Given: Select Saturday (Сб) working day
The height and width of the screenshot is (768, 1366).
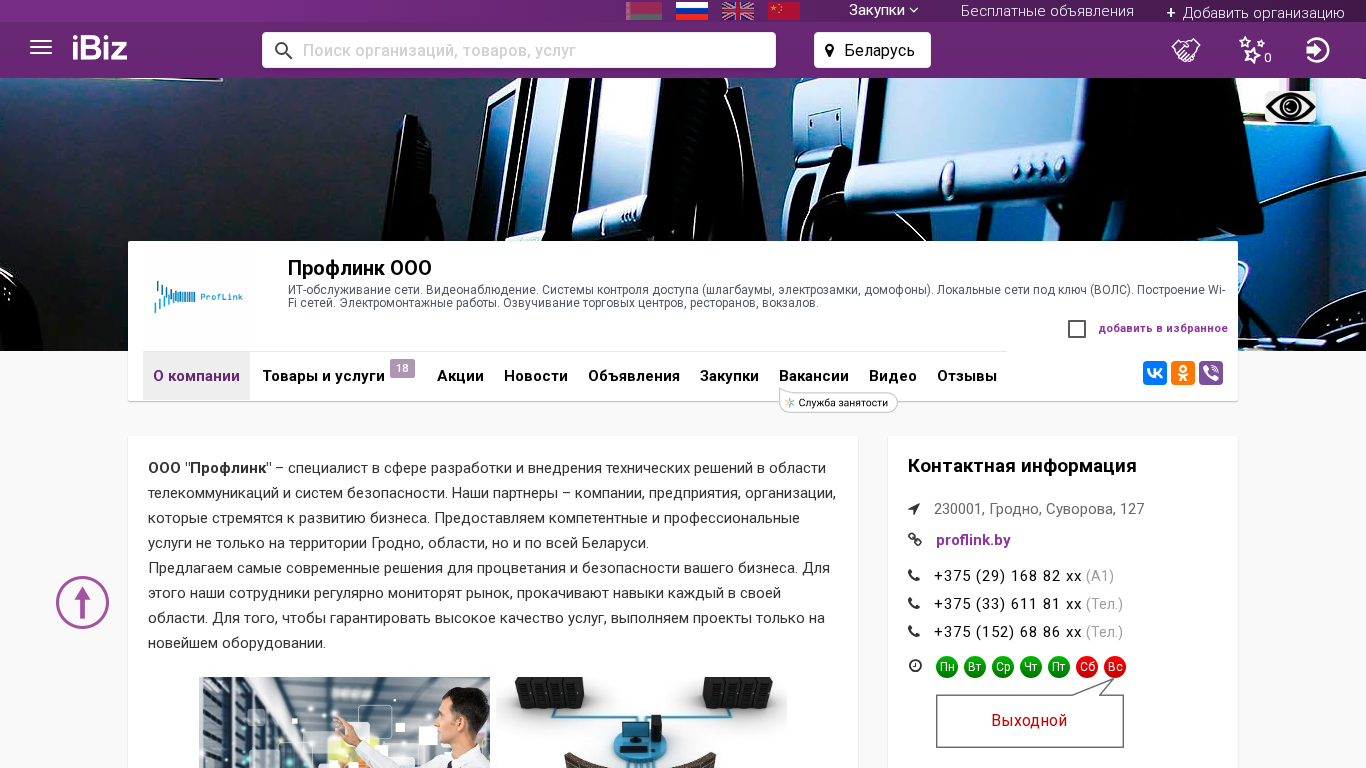Looking at the screenshot, I should click(1087, 667).
